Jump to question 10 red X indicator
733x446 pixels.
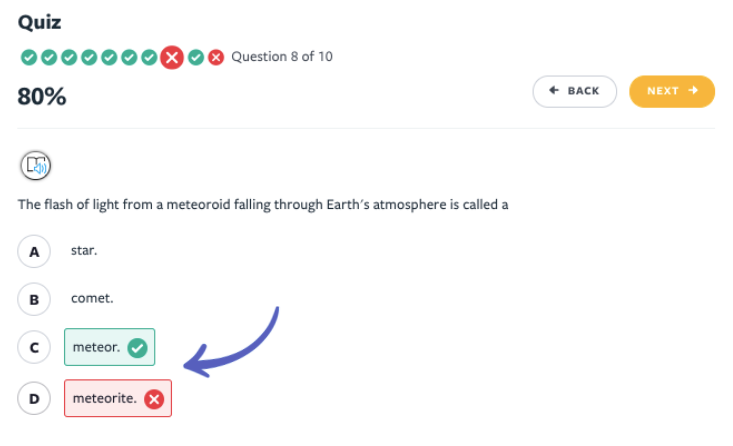[216, 57]
